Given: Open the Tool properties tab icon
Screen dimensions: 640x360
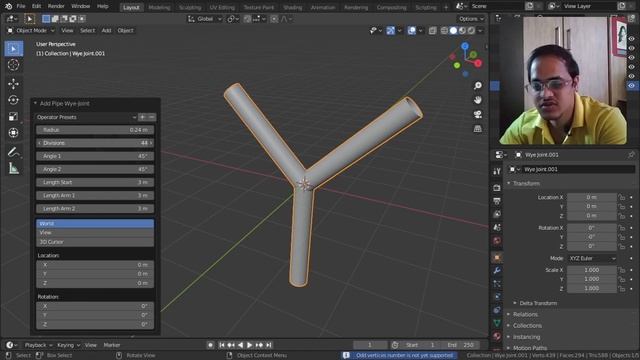Looking at the screenshot, I should (x=497, y=171).
